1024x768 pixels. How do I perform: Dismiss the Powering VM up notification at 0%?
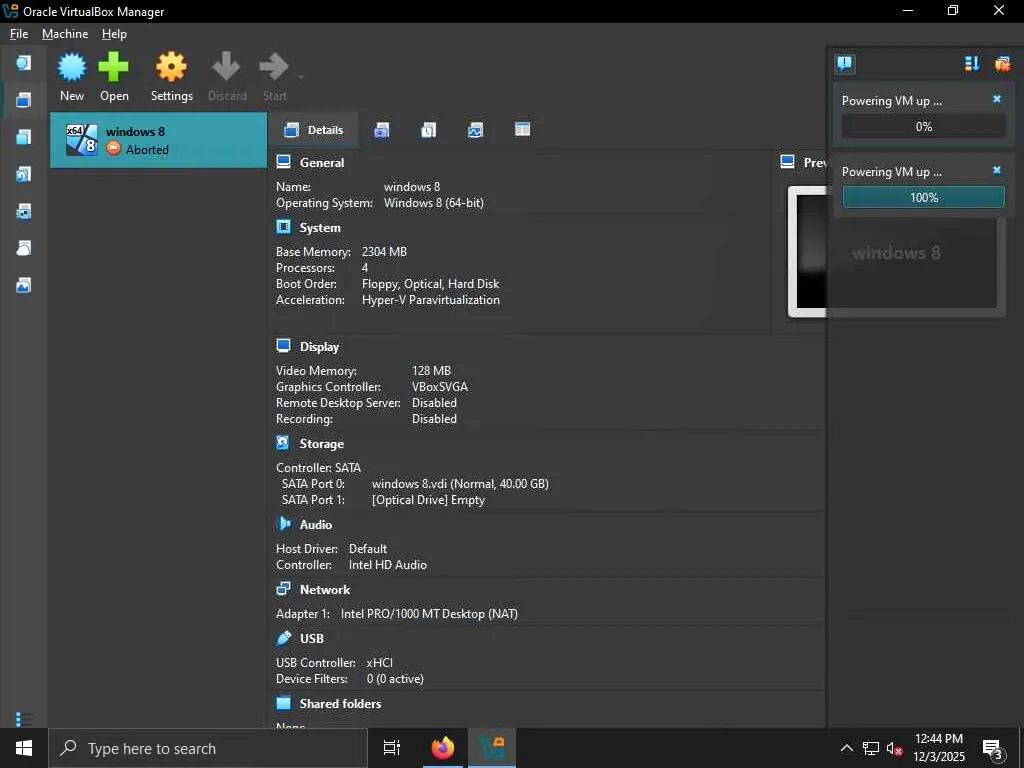coord(997,99)
